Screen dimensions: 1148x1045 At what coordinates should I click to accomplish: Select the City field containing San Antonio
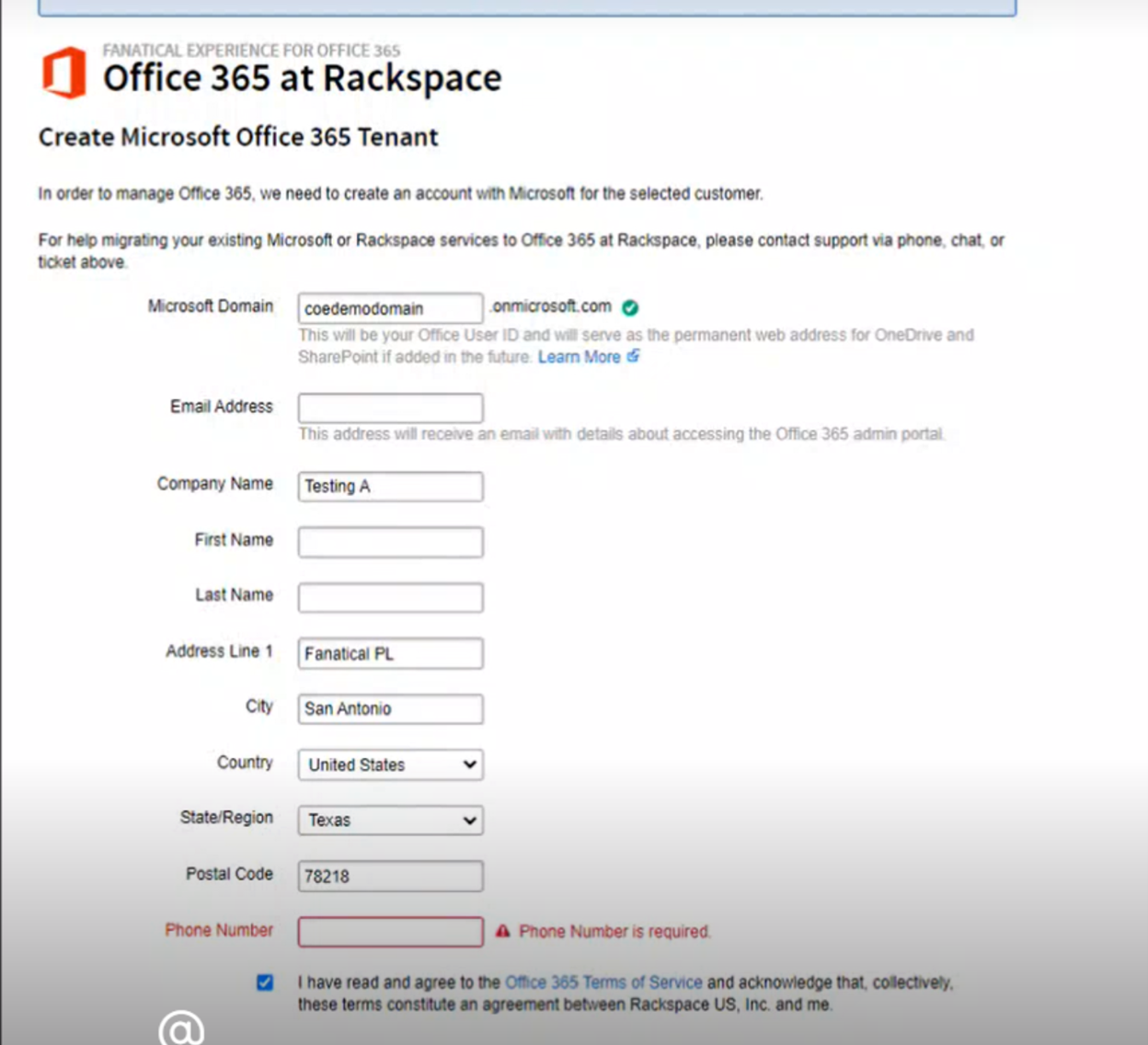point(390,708)
